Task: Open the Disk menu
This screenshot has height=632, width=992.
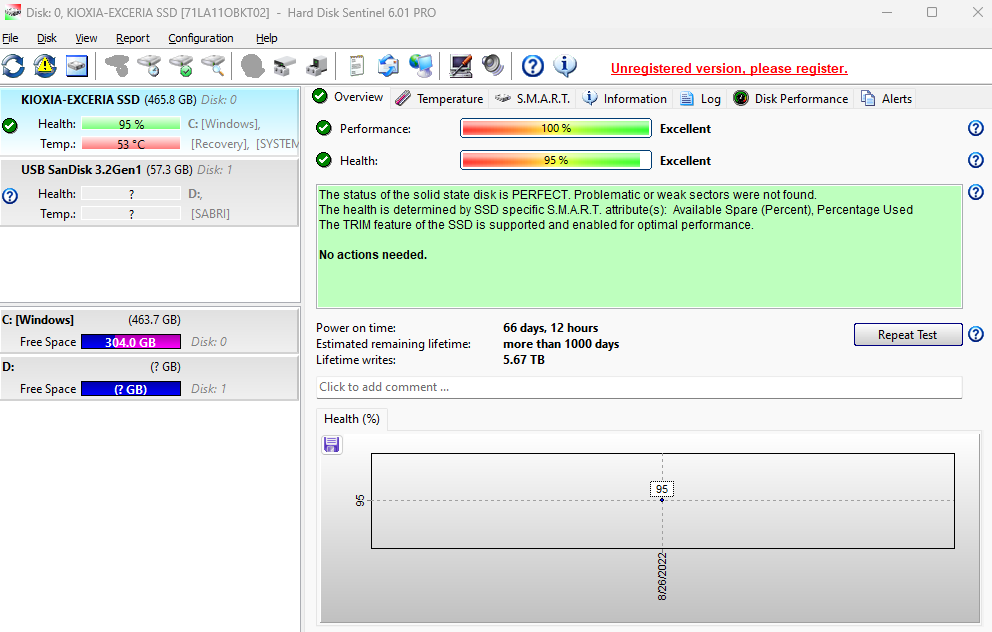Action: point(47,38)
